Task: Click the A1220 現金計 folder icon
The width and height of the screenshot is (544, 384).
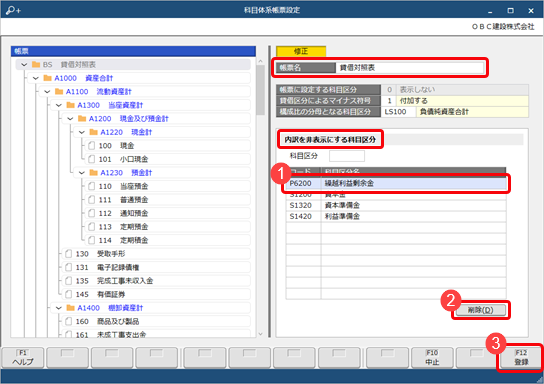Action: click(93, 132)
